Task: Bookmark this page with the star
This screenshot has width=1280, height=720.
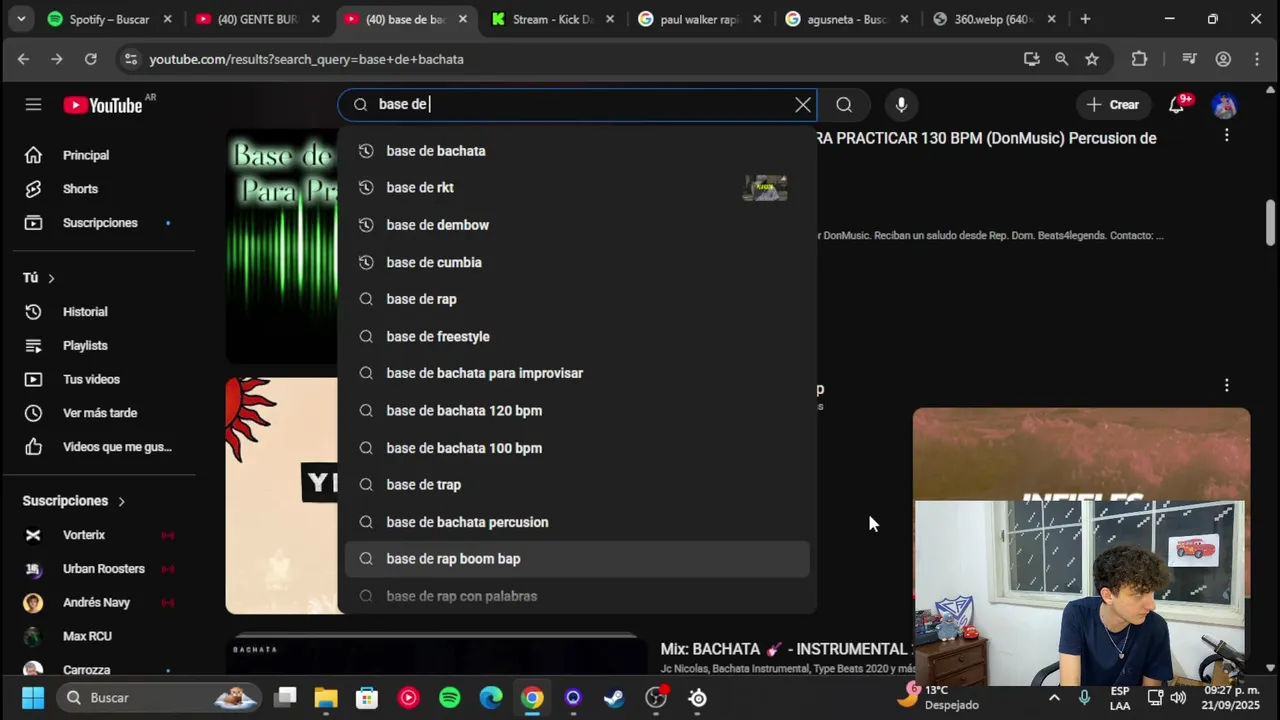Action: pyautogui.click(x=1092, y=59)
